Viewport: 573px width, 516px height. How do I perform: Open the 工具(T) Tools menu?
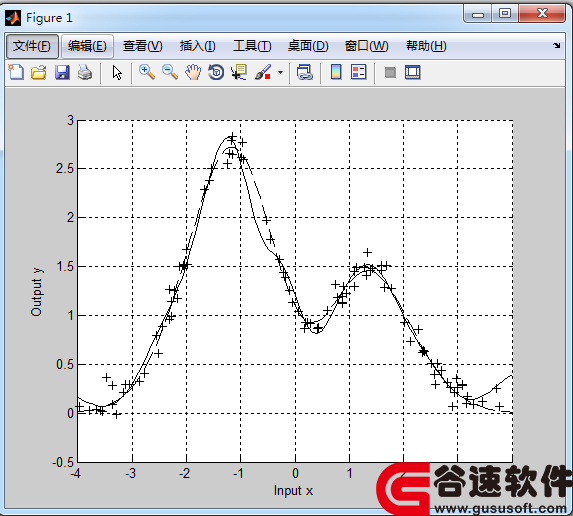252,46
